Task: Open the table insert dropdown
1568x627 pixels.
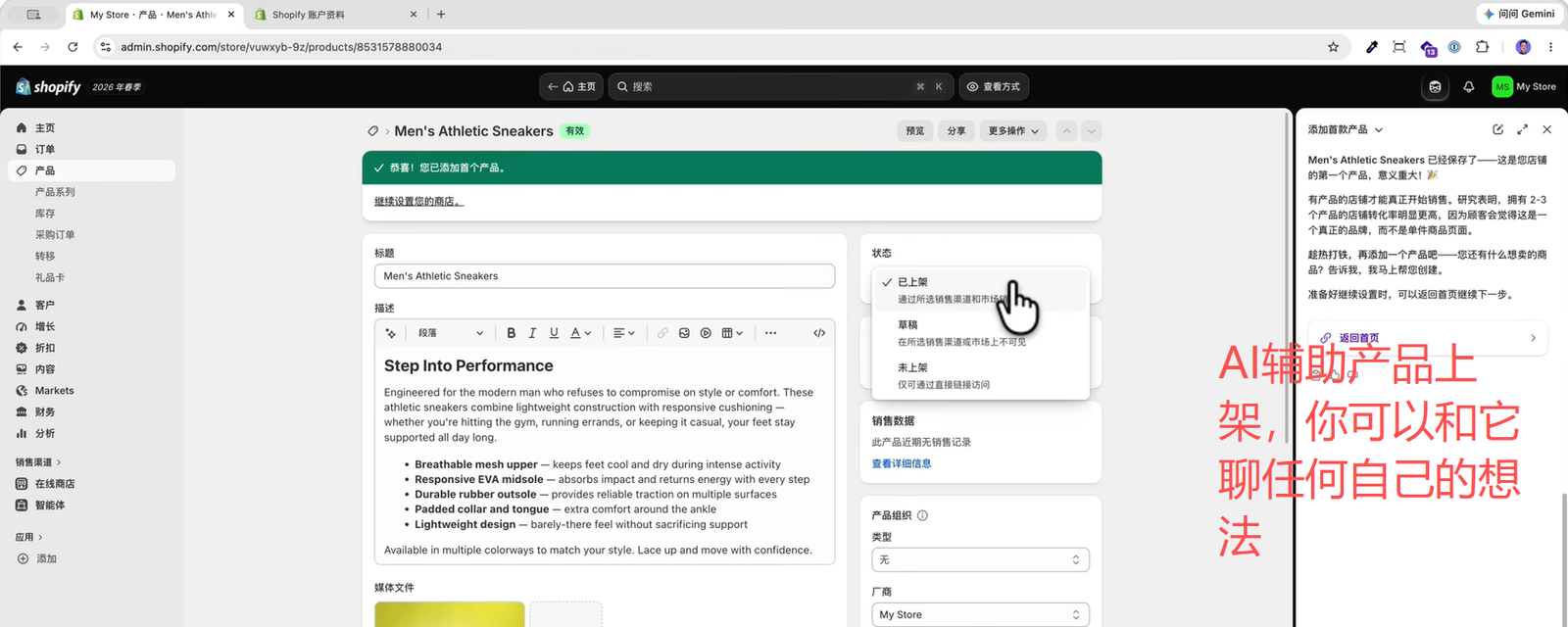Action: click(x=732, y=333)
